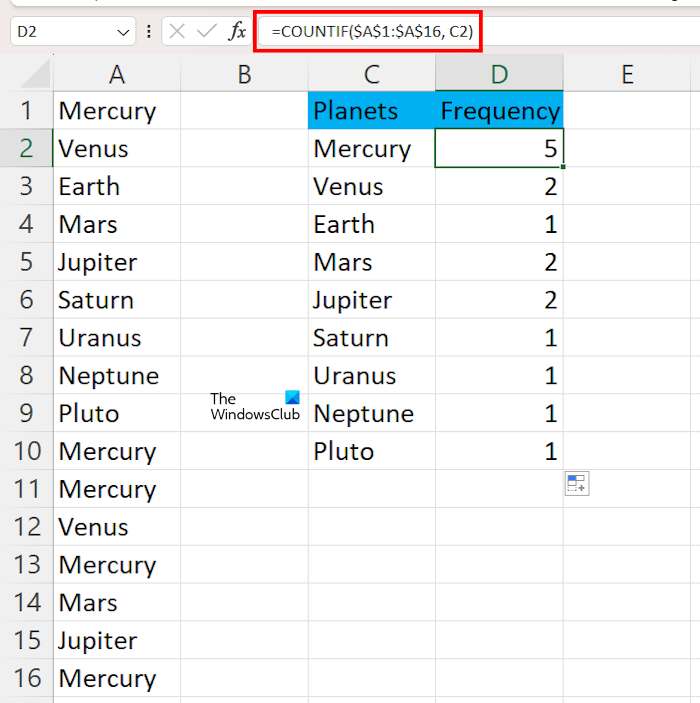Select the blue Planets header cell
700x703 pixels.
(372, 111)
